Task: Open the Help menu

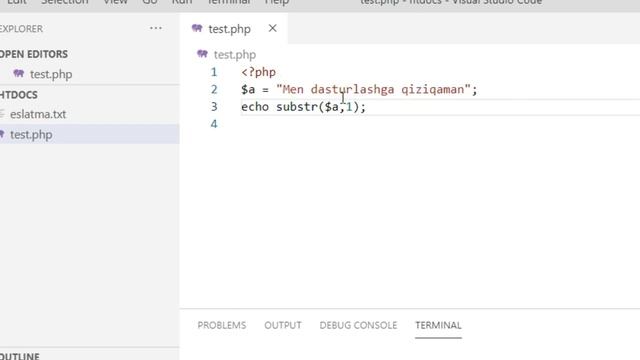Action: 277,2
